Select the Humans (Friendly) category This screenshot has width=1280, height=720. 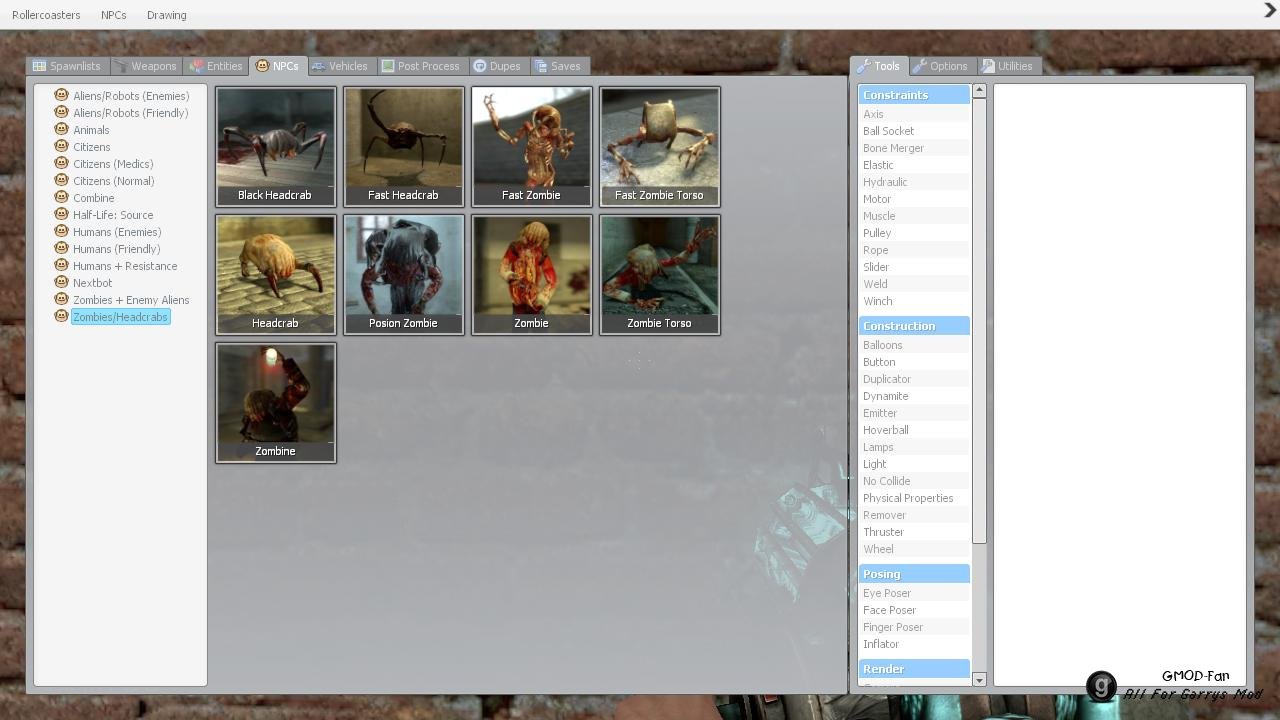point(116,249)
